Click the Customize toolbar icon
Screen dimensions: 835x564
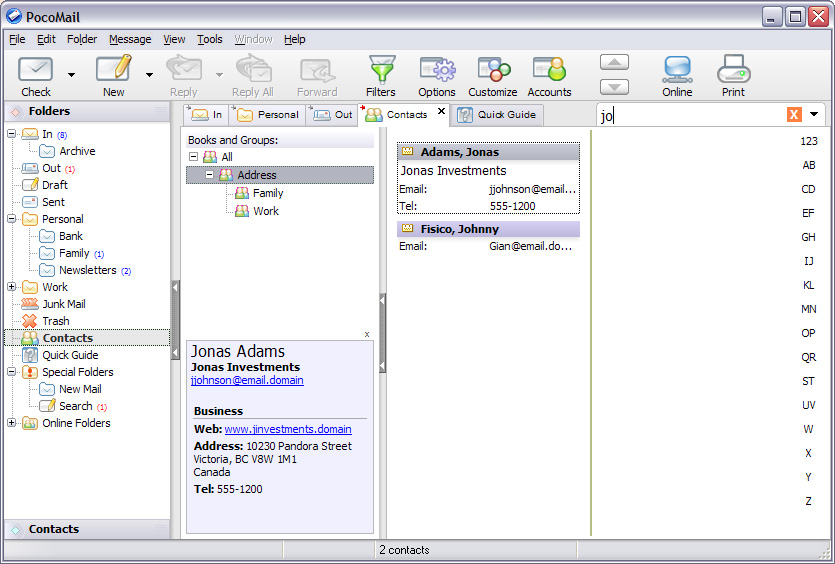(493, 70)
